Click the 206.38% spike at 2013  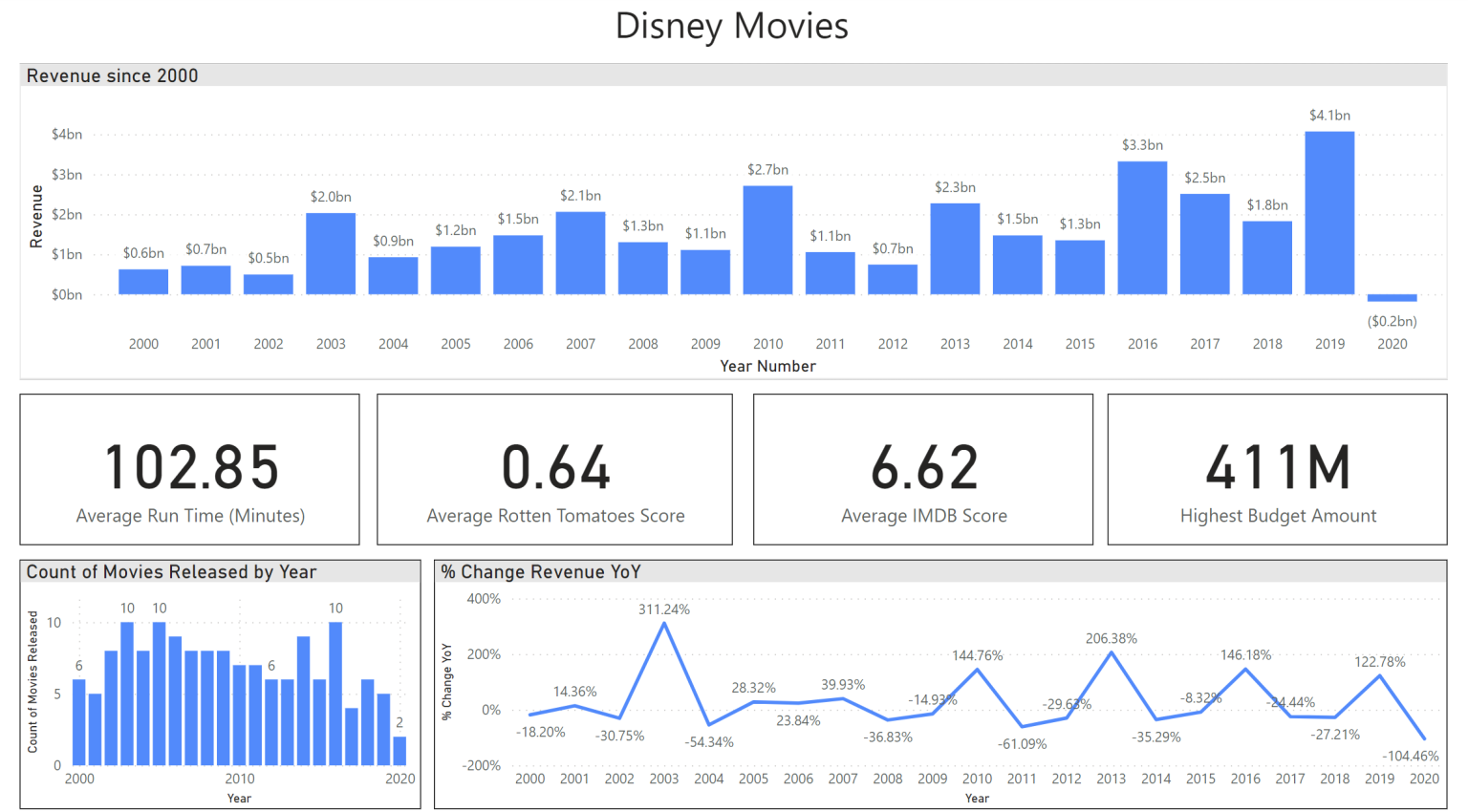coord(1112,651)
